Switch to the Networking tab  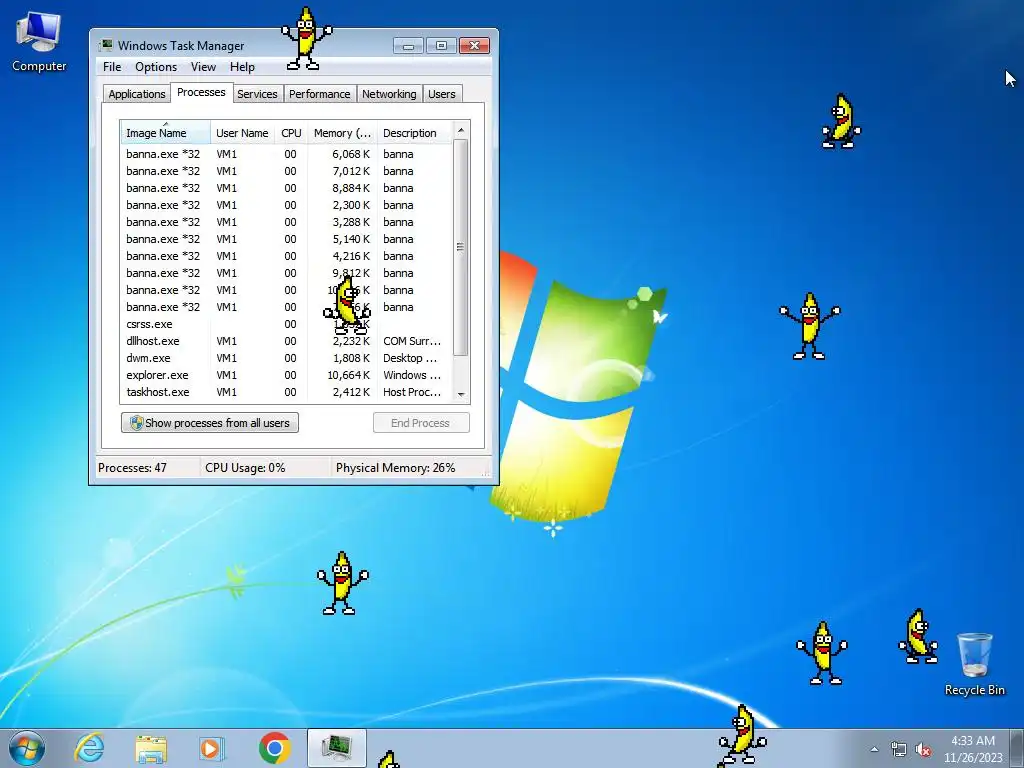389,94
